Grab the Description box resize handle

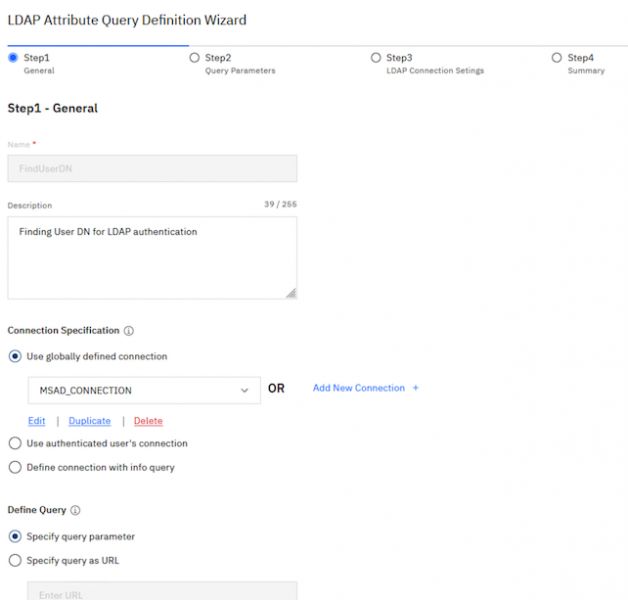(x=291, y=293)
